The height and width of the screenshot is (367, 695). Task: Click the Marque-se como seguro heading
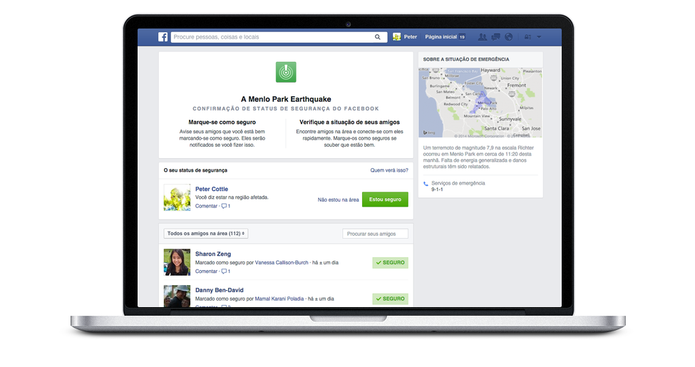[222, 122]
